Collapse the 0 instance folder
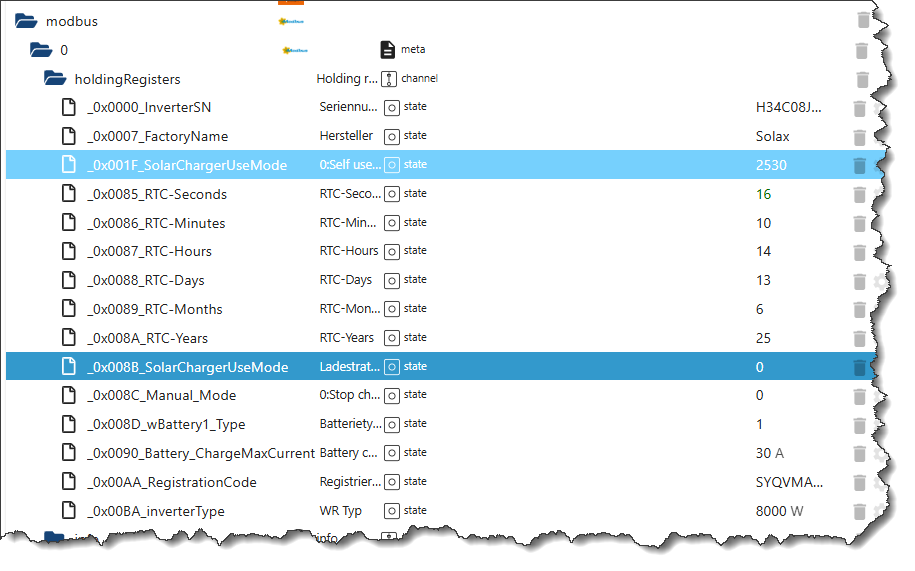 click(41, 50)
